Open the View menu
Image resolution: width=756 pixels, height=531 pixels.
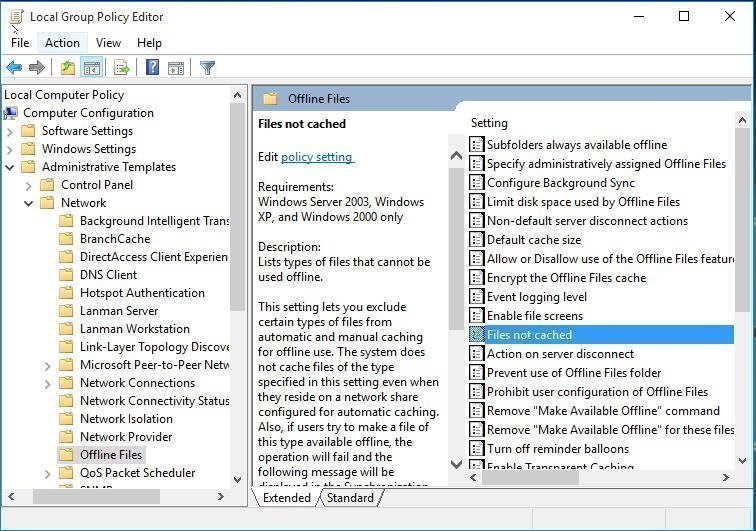pyautogui.click(x=108, y=43)
